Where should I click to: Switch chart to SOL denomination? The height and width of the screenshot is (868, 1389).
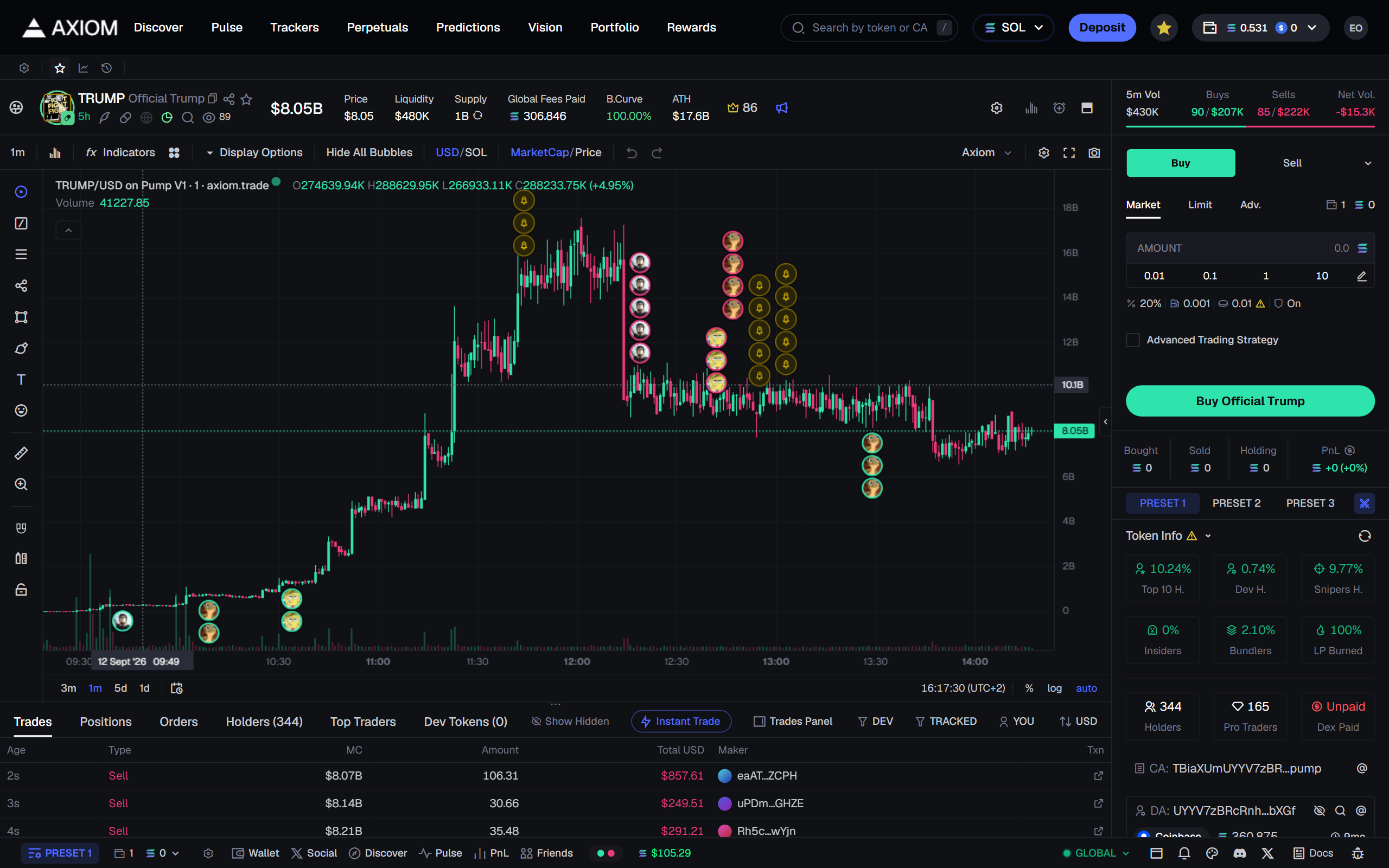point(476,152)
